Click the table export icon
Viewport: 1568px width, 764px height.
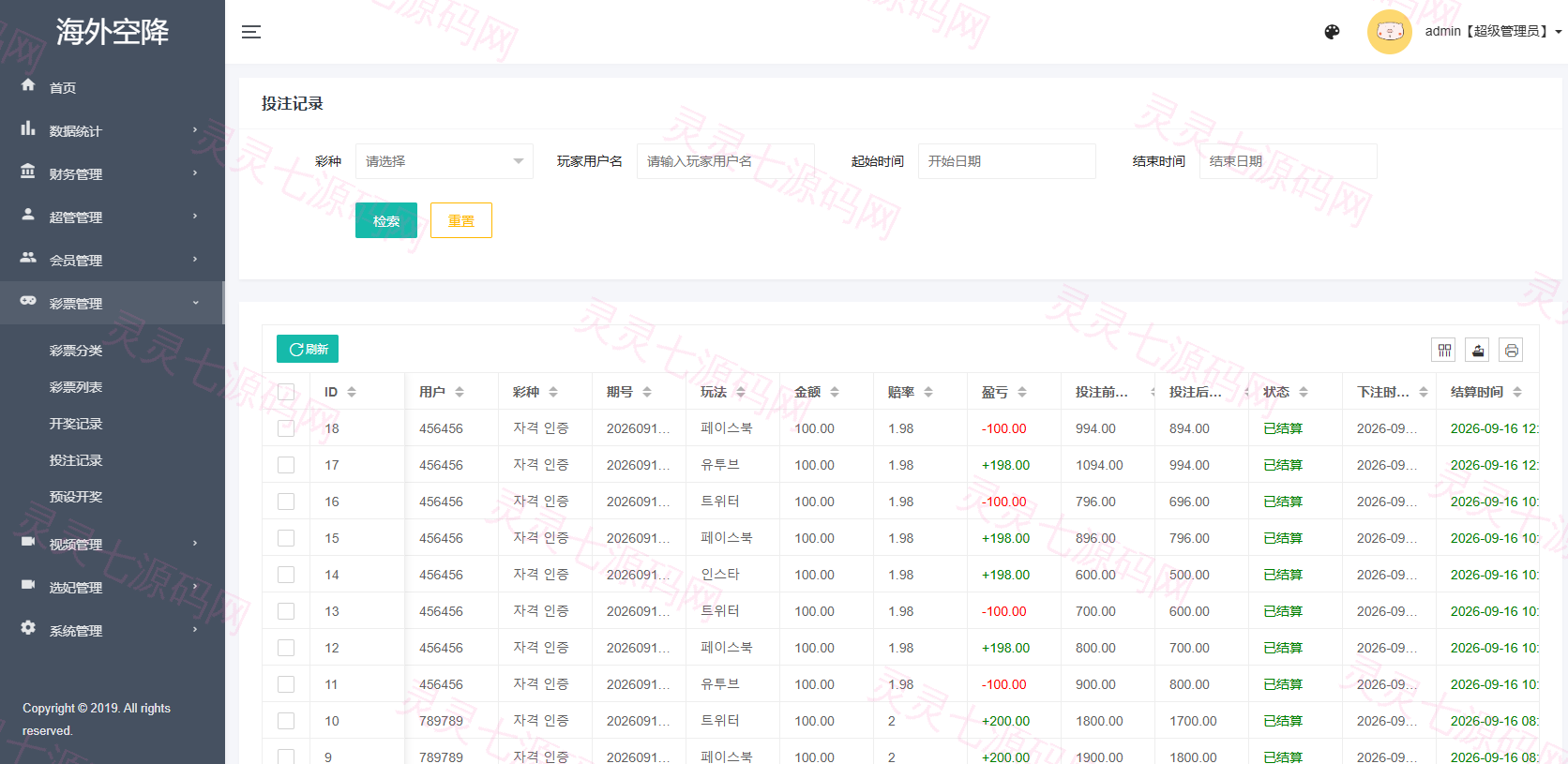point(1478,351)
